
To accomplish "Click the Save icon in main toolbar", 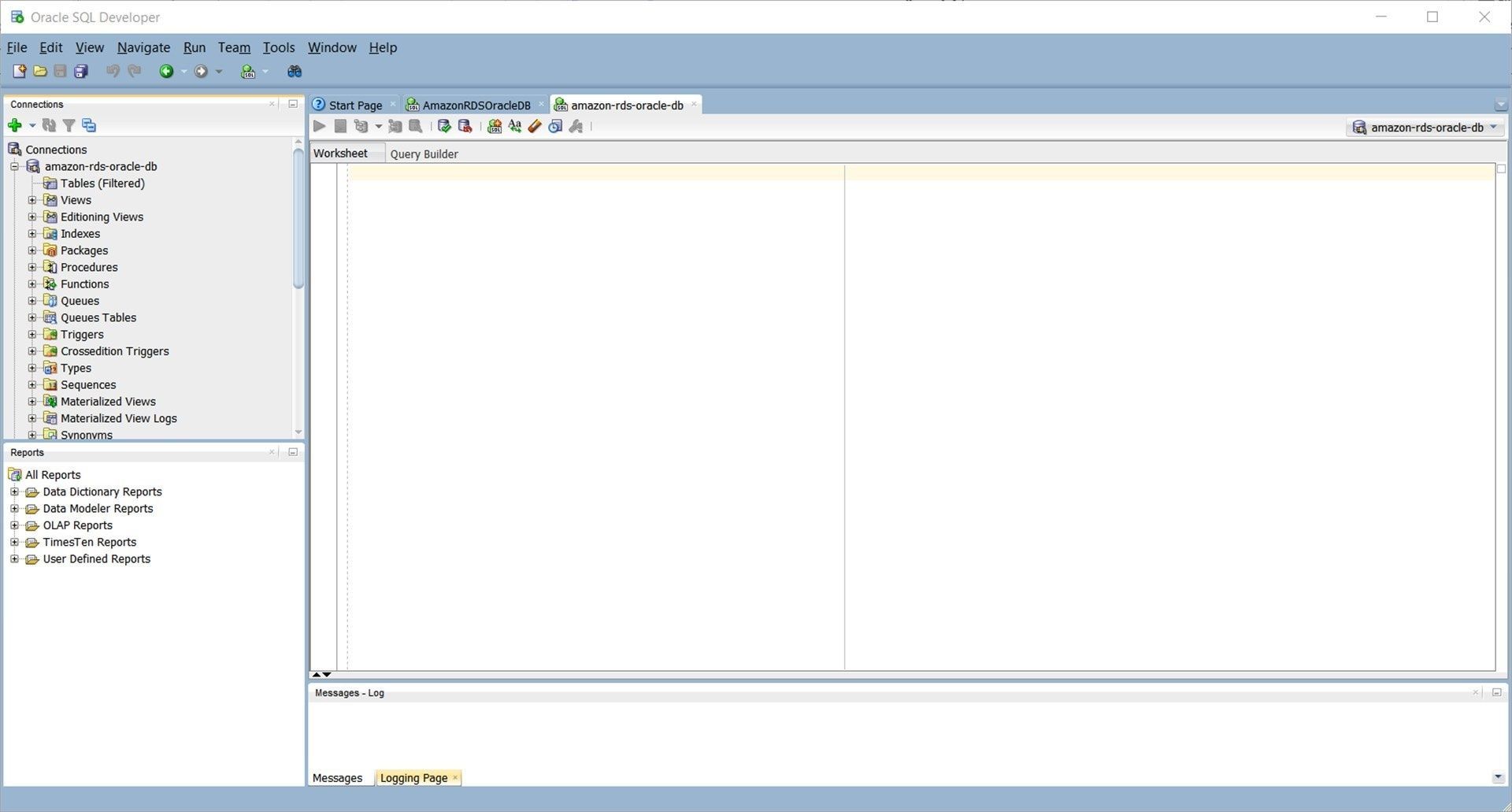I will tap(60, 72).
